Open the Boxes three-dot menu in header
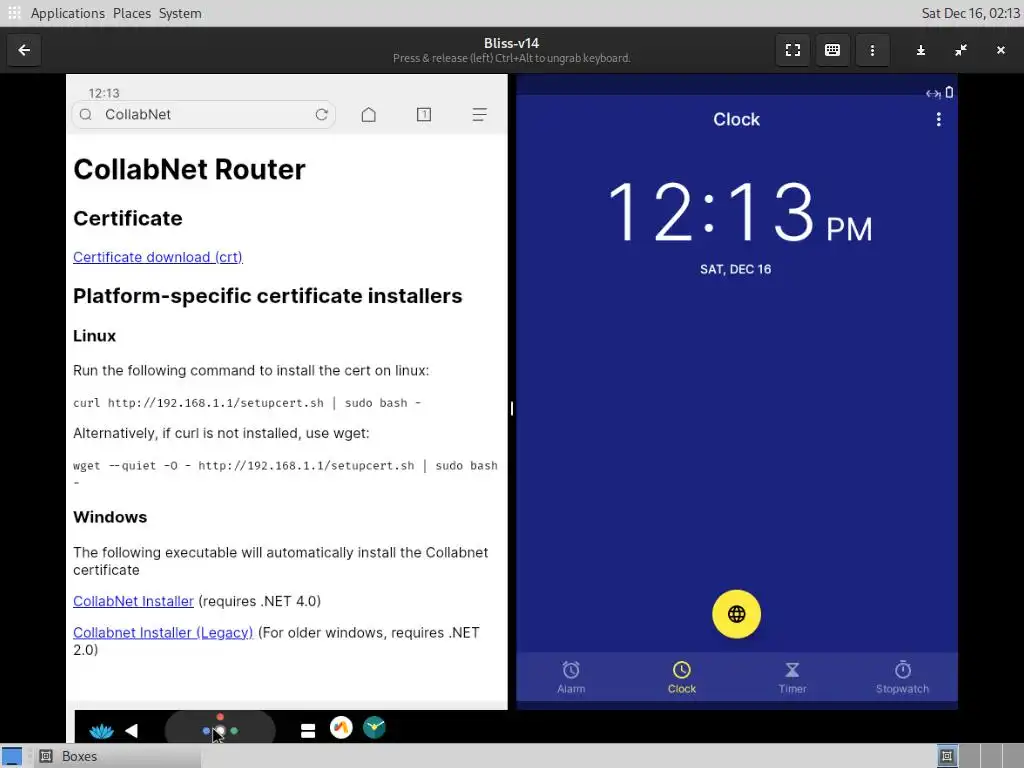Viewport: 1024px width, 768px height. click(872, 50)
